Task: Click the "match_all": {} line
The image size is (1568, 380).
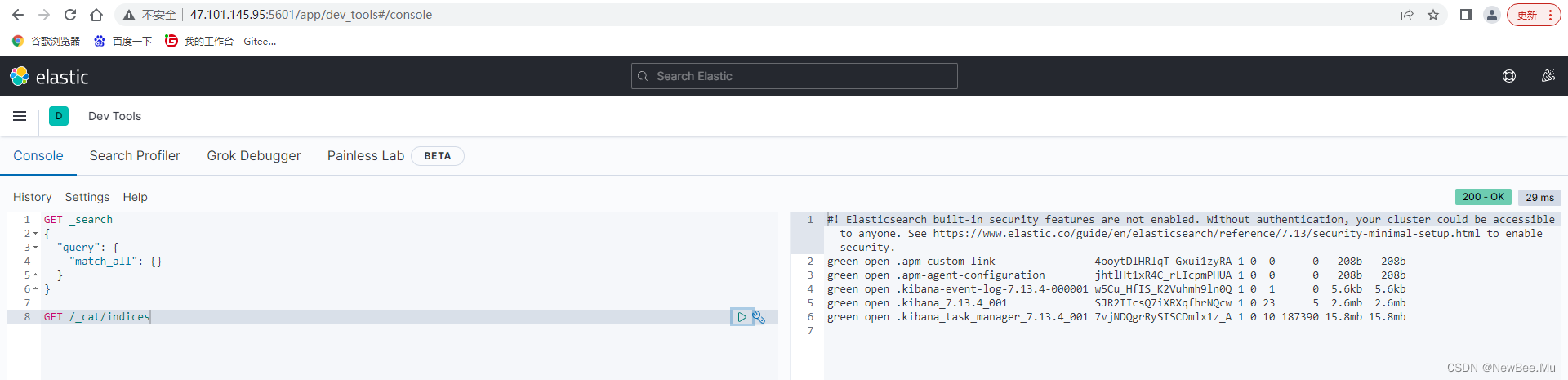Action: click(x=115, y=262)
